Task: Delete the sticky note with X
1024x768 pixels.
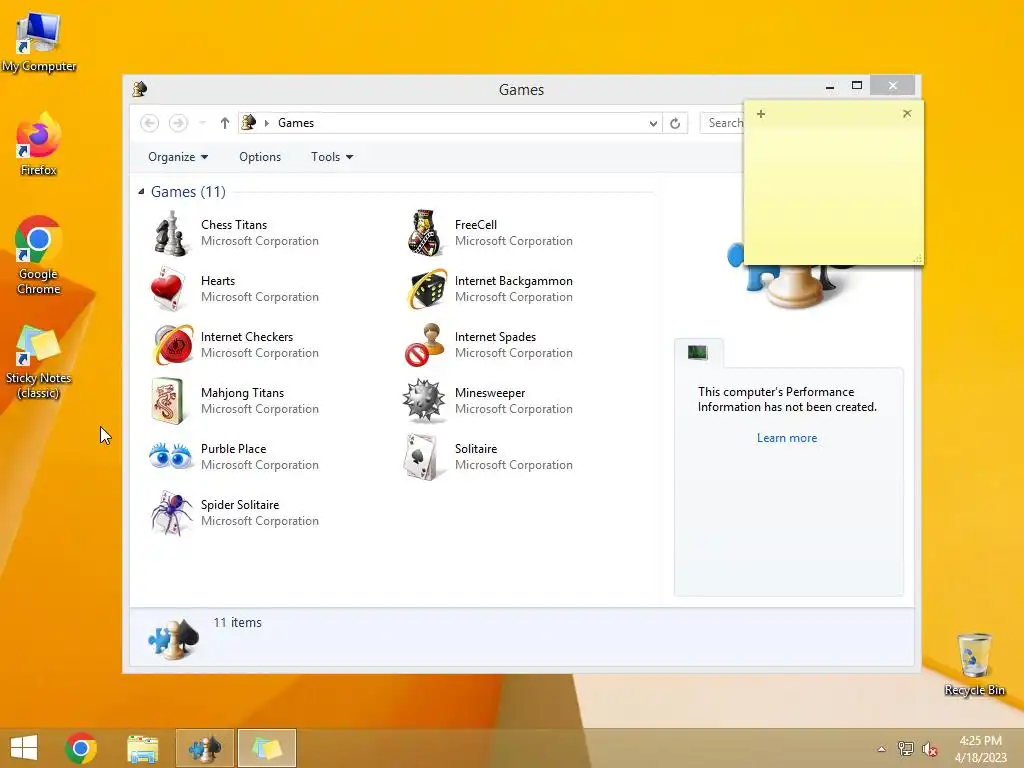Action: [907, 114]
